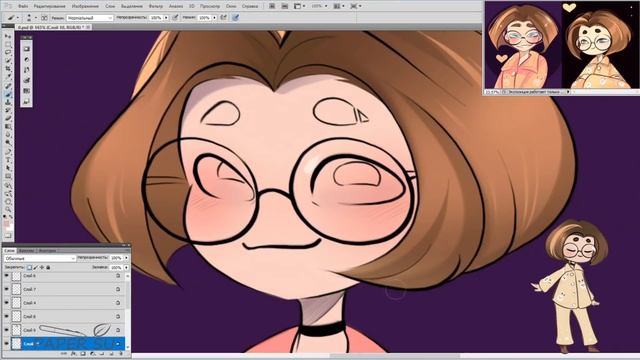640x360 pixels.
Task: Select the highlighted Brush tool in toolbox
Action: (x=8, y=94)
